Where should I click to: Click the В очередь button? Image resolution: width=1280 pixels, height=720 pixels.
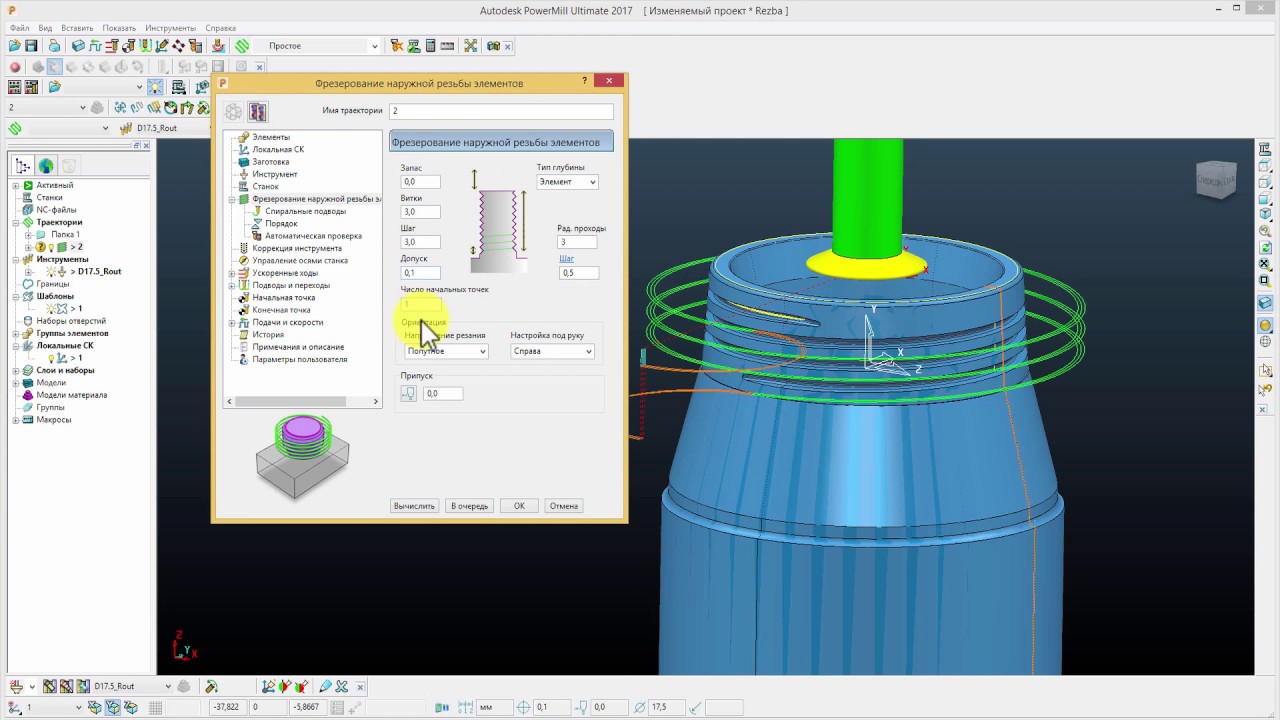click(469, 506)
